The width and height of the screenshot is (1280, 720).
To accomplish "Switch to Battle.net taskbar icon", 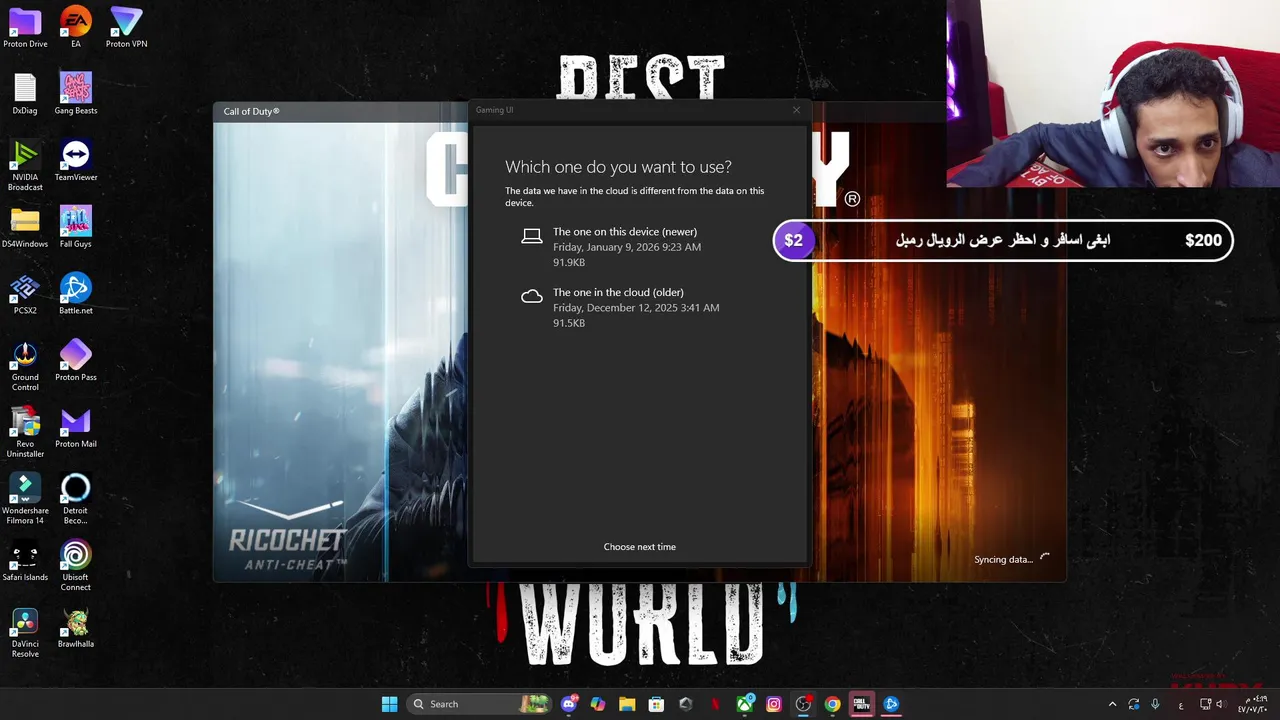I will 891,704.
